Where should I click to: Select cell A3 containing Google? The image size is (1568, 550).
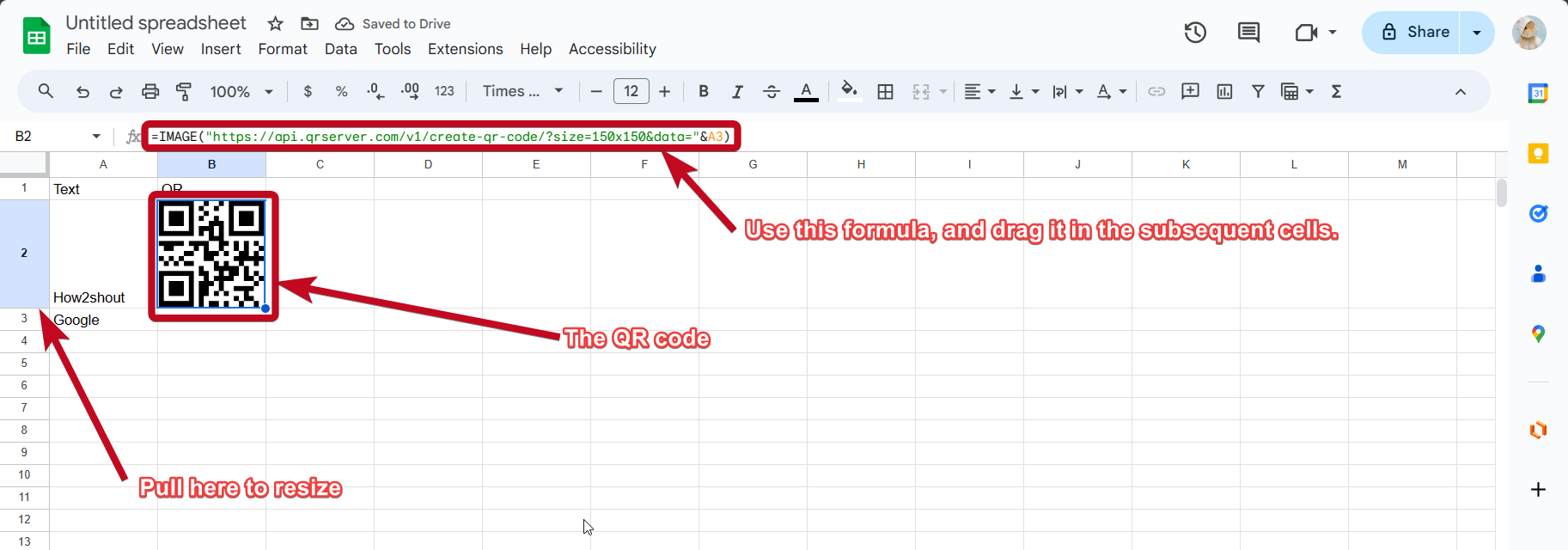(x=103, y=320)
